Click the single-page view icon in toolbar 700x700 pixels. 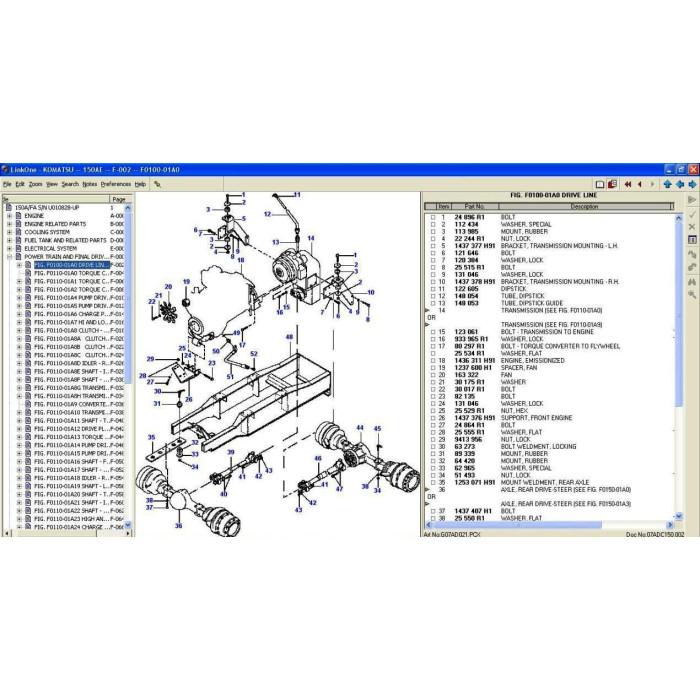(x=600, y=184)
